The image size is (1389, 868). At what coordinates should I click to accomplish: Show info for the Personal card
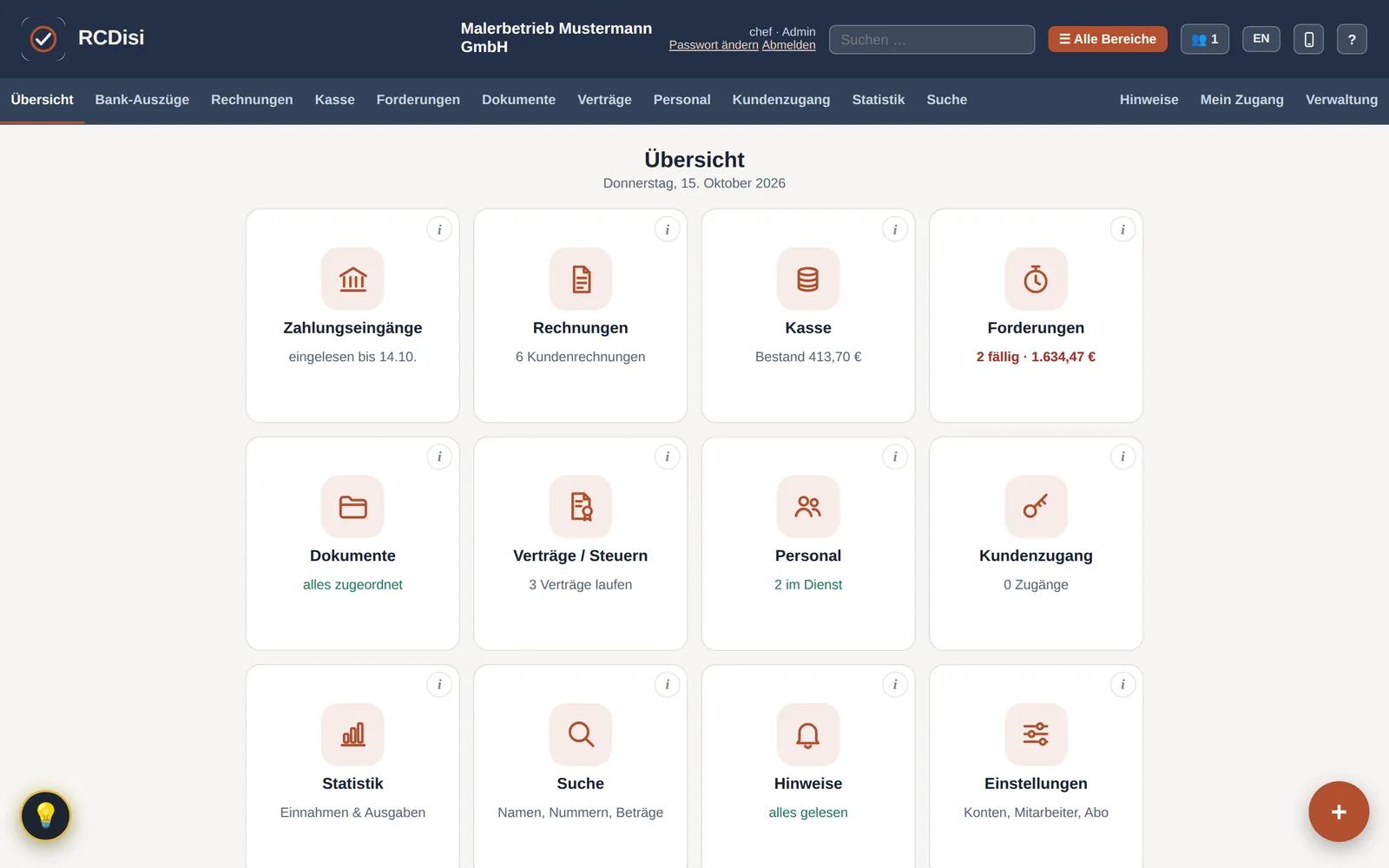pyautogui.click(x=895, y=457)
